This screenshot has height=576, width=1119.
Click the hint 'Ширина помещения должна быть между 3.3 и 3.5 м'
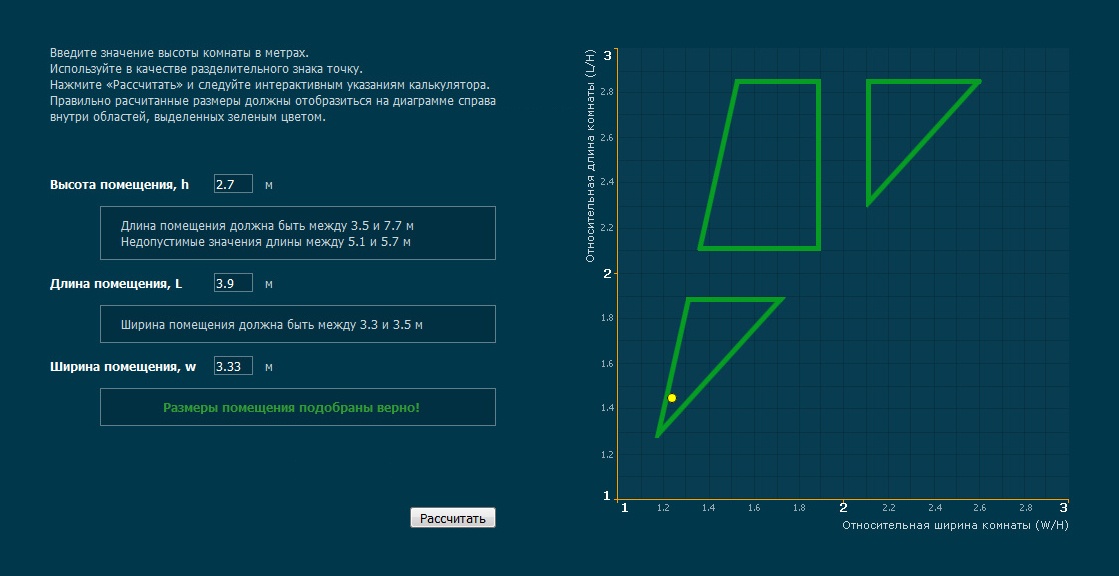pyautogui.click(x=271, y=325)
